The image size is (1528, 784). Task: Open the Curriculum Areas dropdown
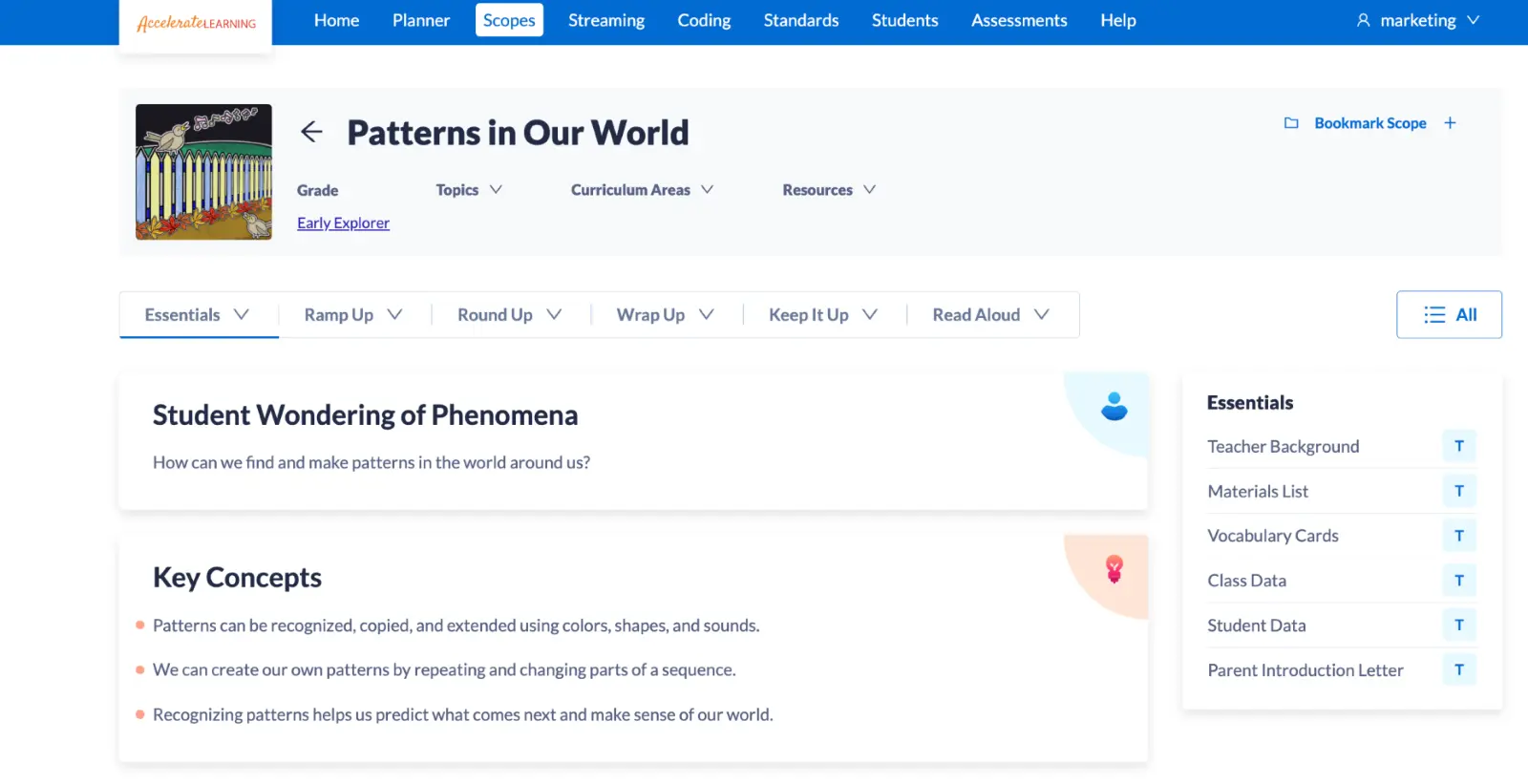[642, 190]
